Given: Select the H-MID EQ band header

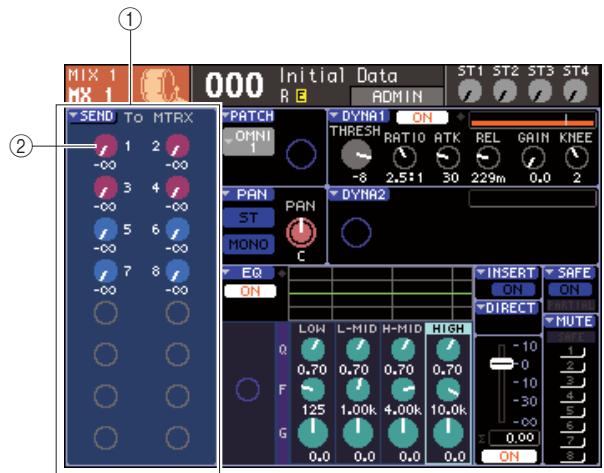Looking at the screenshot, I should tap(402, 329).
